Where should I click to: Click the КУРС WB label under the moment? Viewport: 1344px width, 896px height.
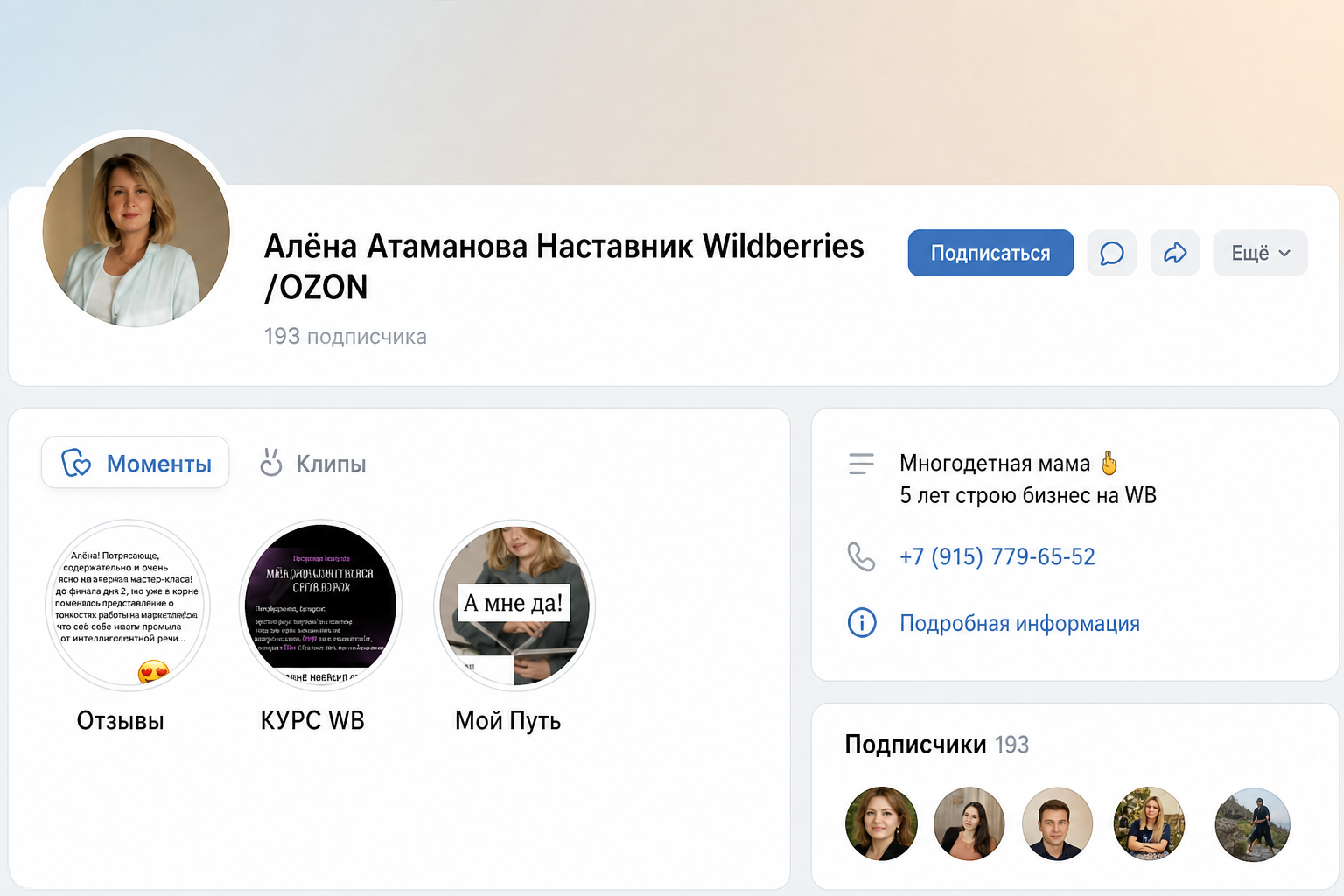312,720
